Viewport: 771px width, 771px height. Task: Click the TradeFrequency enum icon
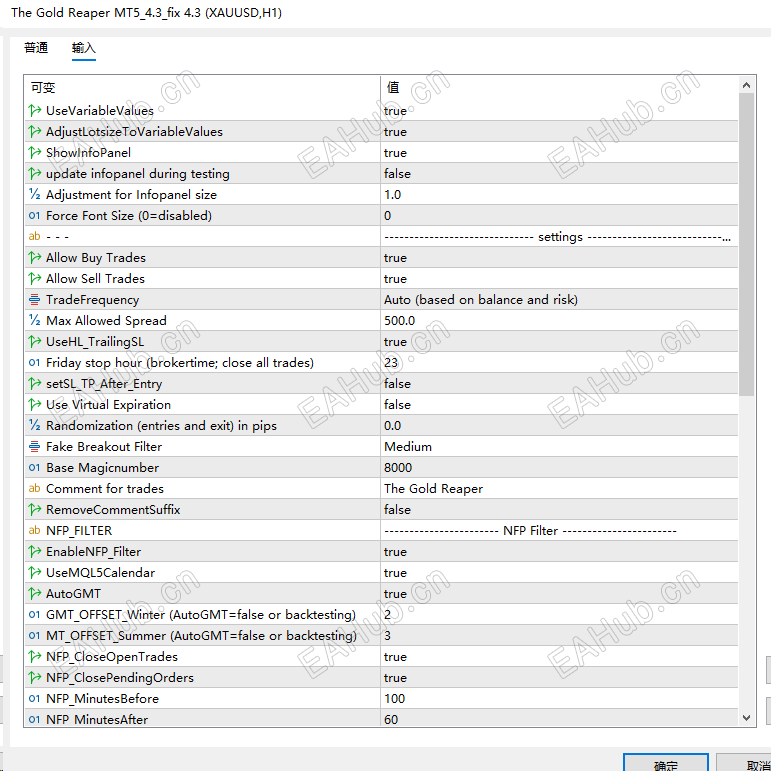pyautogui.click(x=34, y=299)
